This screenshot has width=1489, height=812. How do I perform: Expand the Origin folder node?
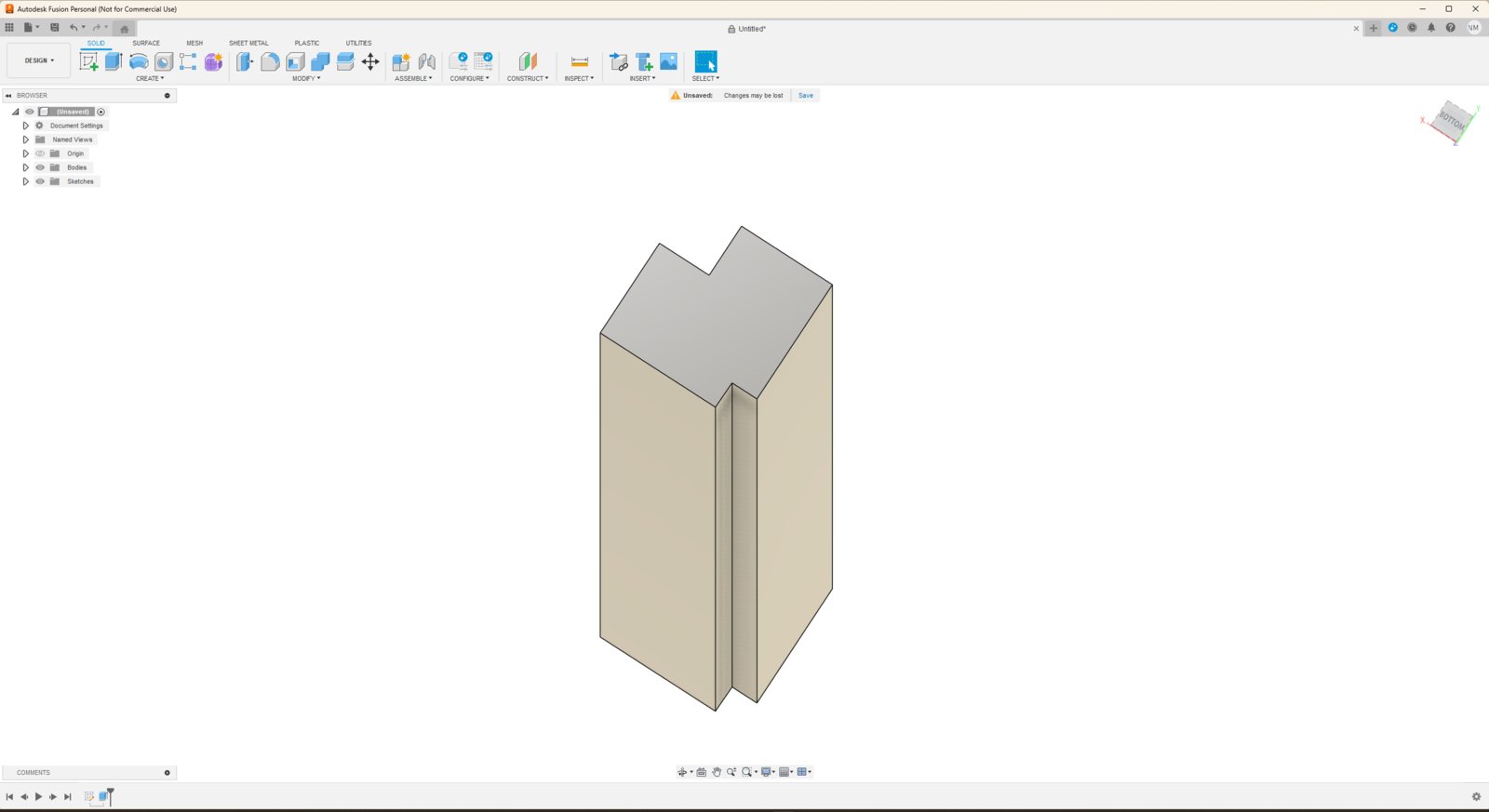25,153
